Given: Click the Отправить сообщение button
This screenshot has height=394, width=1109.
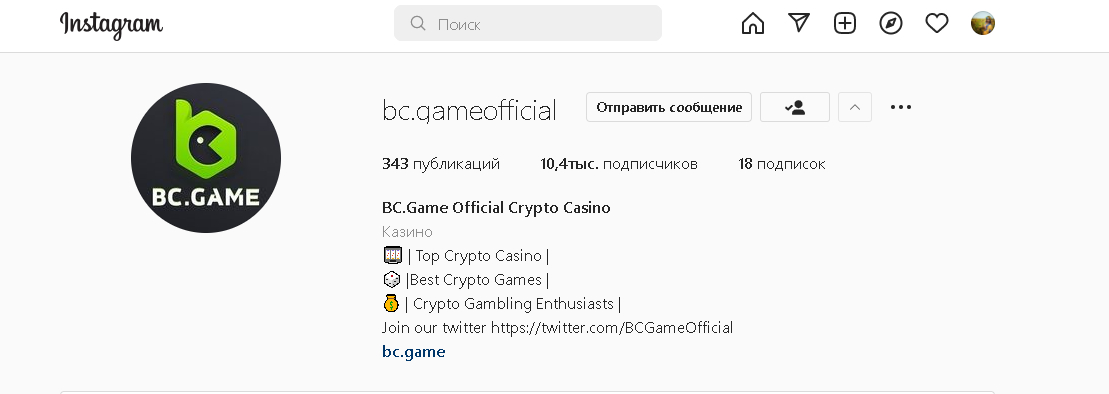Looking at the screenshot, I should 668,108.
